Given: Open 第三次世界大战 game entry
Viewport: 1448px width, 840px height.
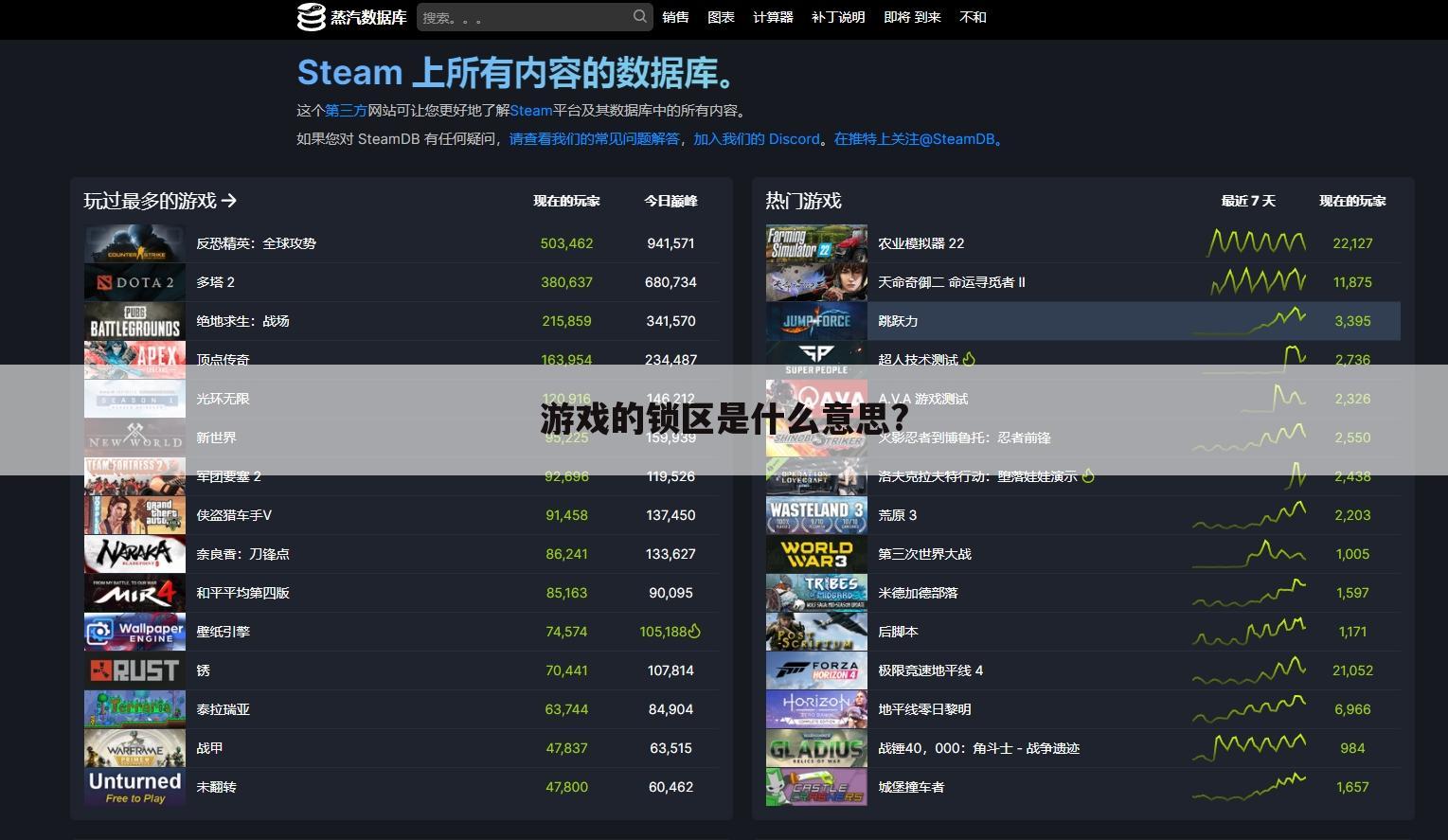Looking at the screenshot, I should pyautogui.click(x=924, y=554).
